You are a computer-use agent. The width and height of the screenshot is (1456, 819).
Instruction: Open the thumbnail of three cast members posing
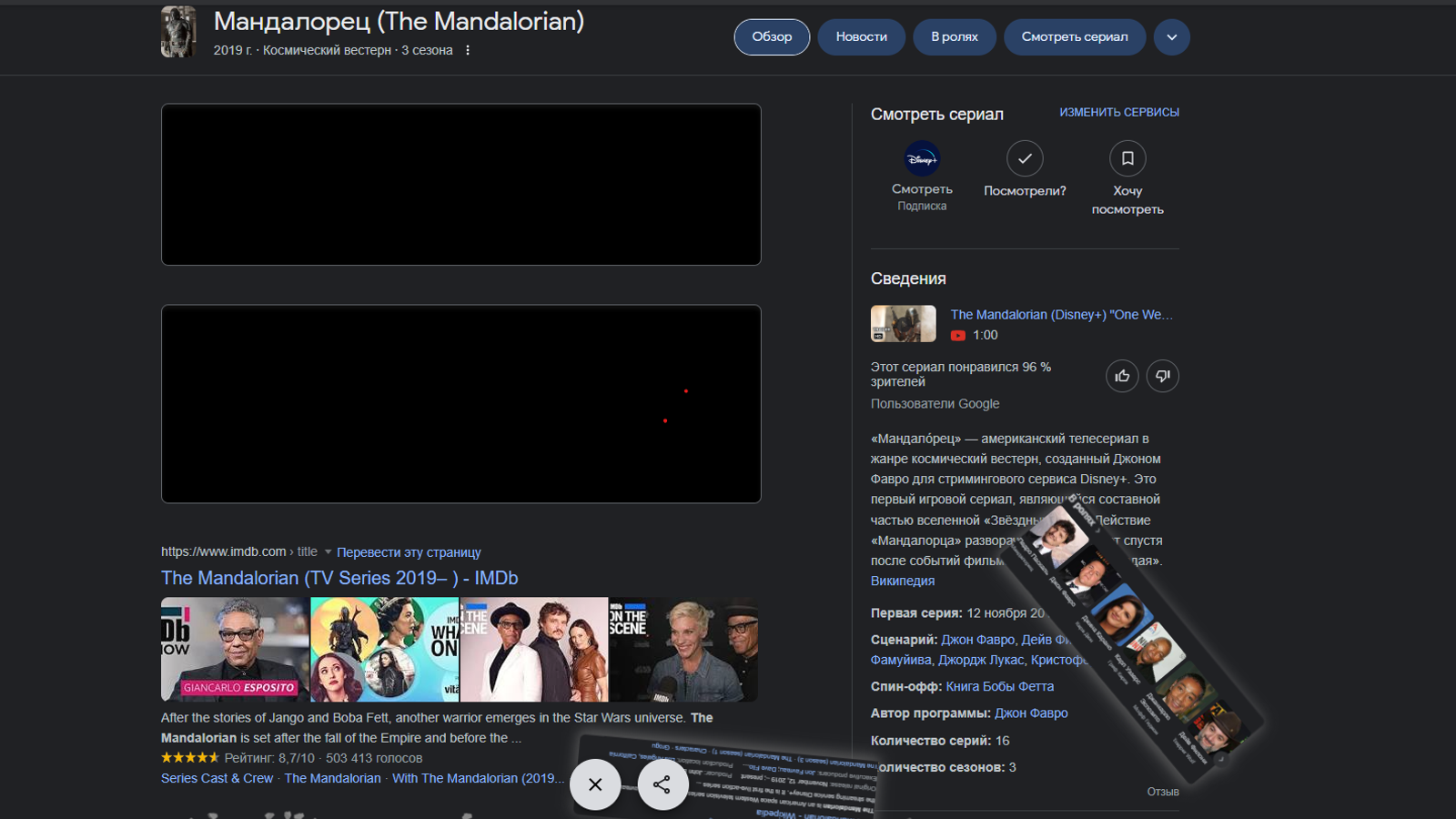(534, 650)
